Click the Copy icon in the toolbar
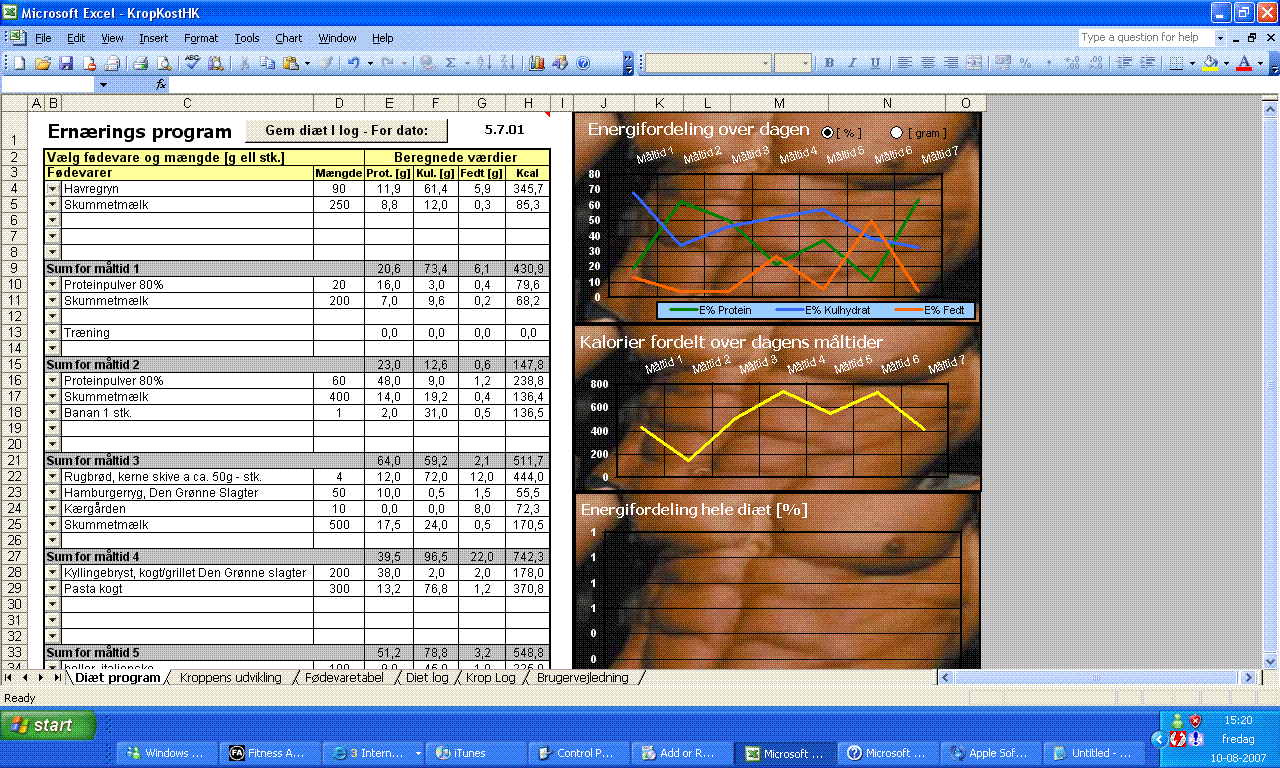This screenshot has width=1280, height=768. pyautogui.click(x=267, y=63)
